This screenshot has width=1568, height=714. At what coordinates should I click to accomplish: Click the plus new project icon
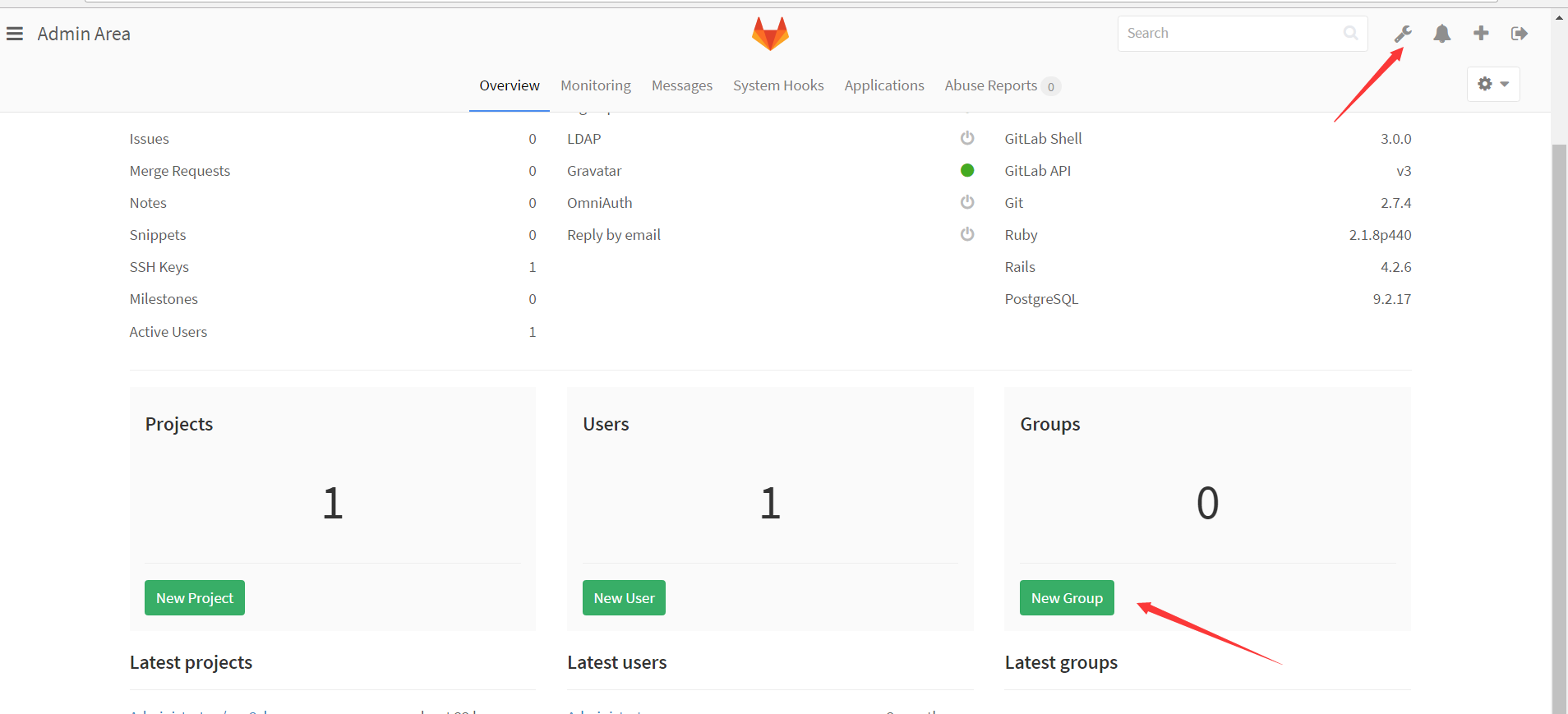pyautogui.click(x=1481, y=34)
